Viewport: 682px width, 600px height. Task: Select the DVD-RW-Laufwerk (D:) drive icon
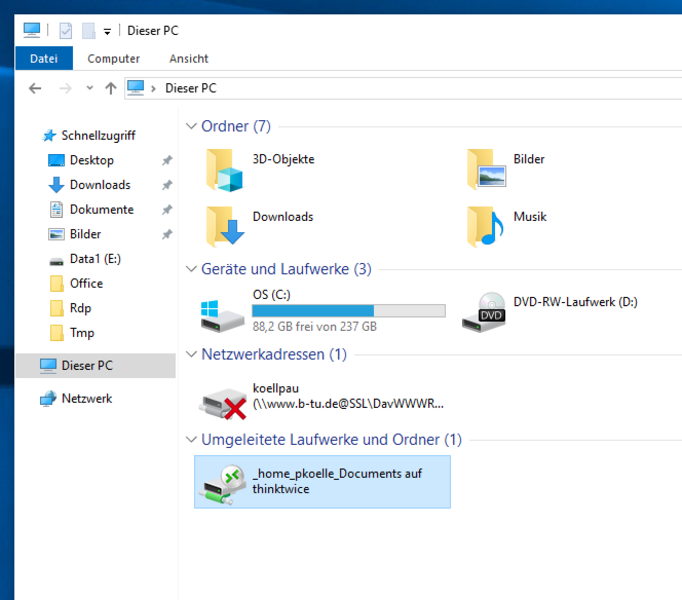coord(484,312)
